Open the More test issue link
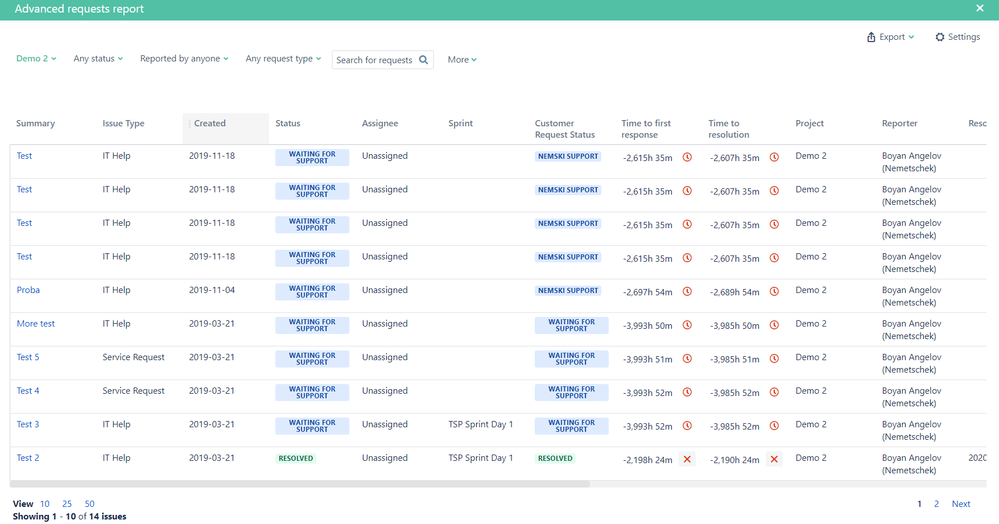Viewport: 999px width, 524px height. pos(36,323)
